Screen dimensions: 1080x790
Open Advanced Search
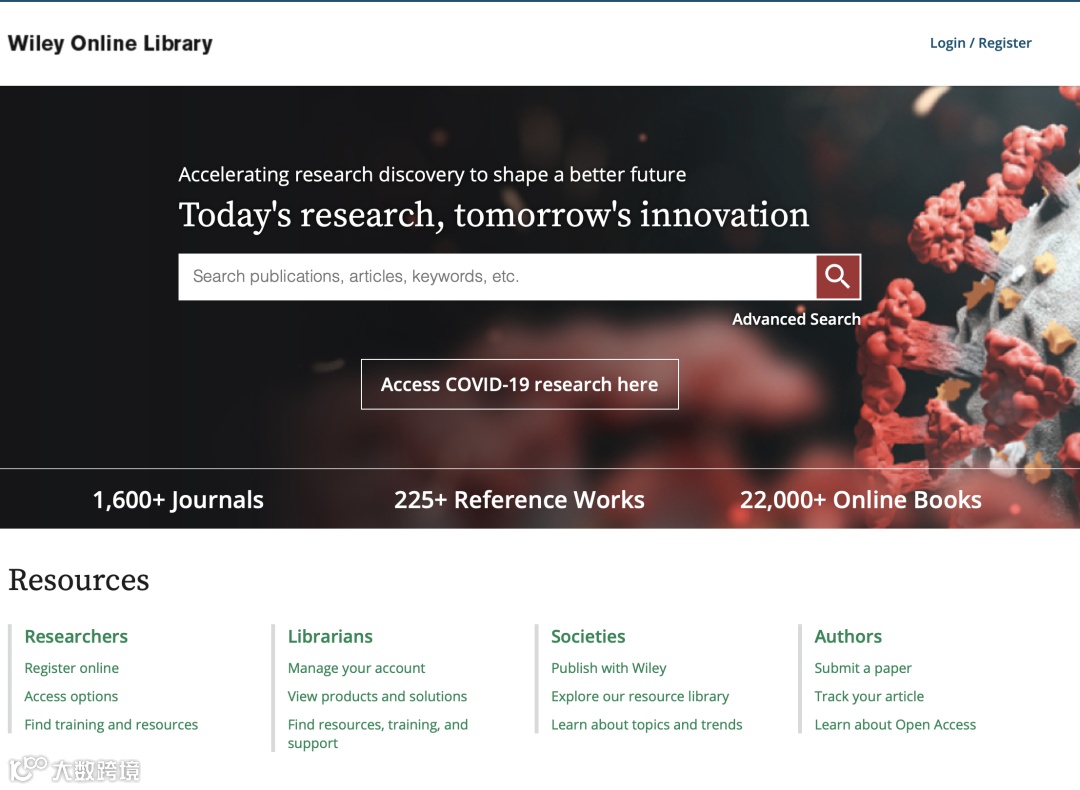[x=796, y=319]
